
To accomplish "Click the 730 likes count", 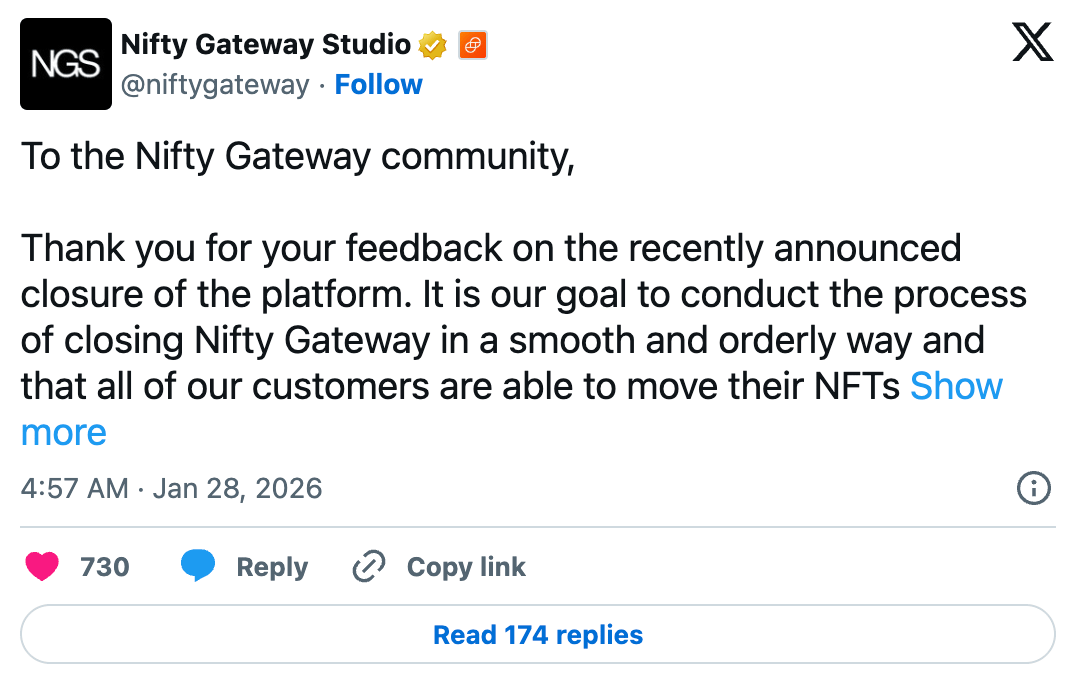I will point(105,567).
